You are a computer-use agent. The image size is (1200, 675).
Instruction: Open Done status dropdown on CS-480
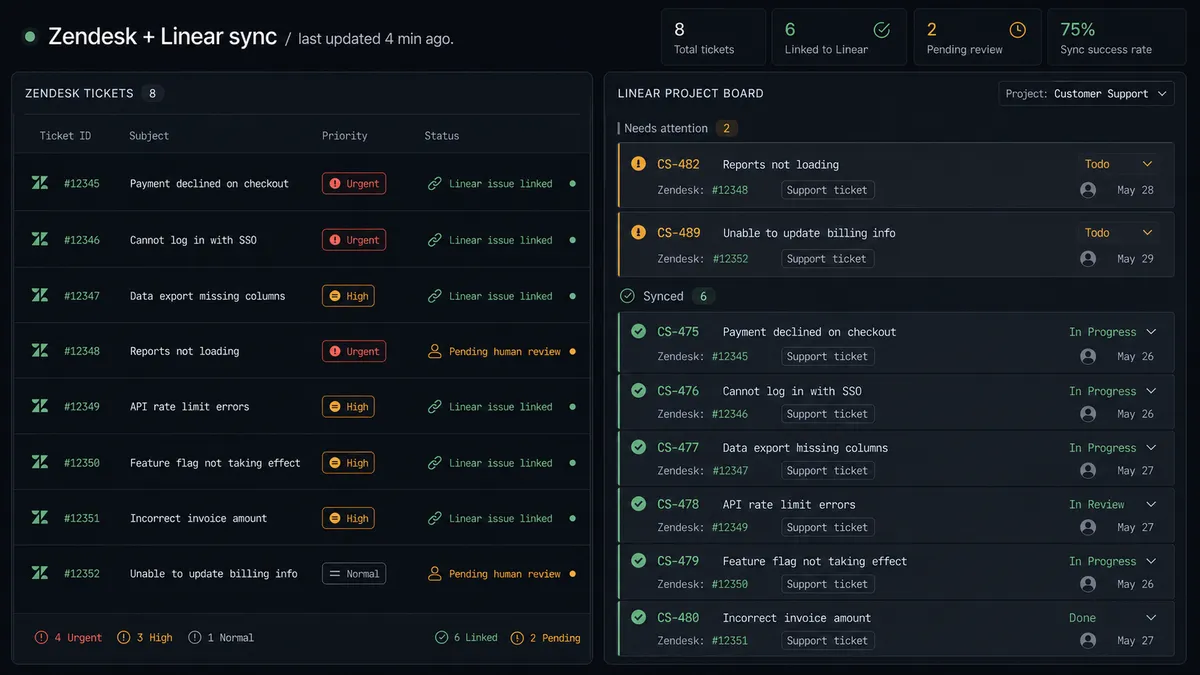tap(1113, 618)
